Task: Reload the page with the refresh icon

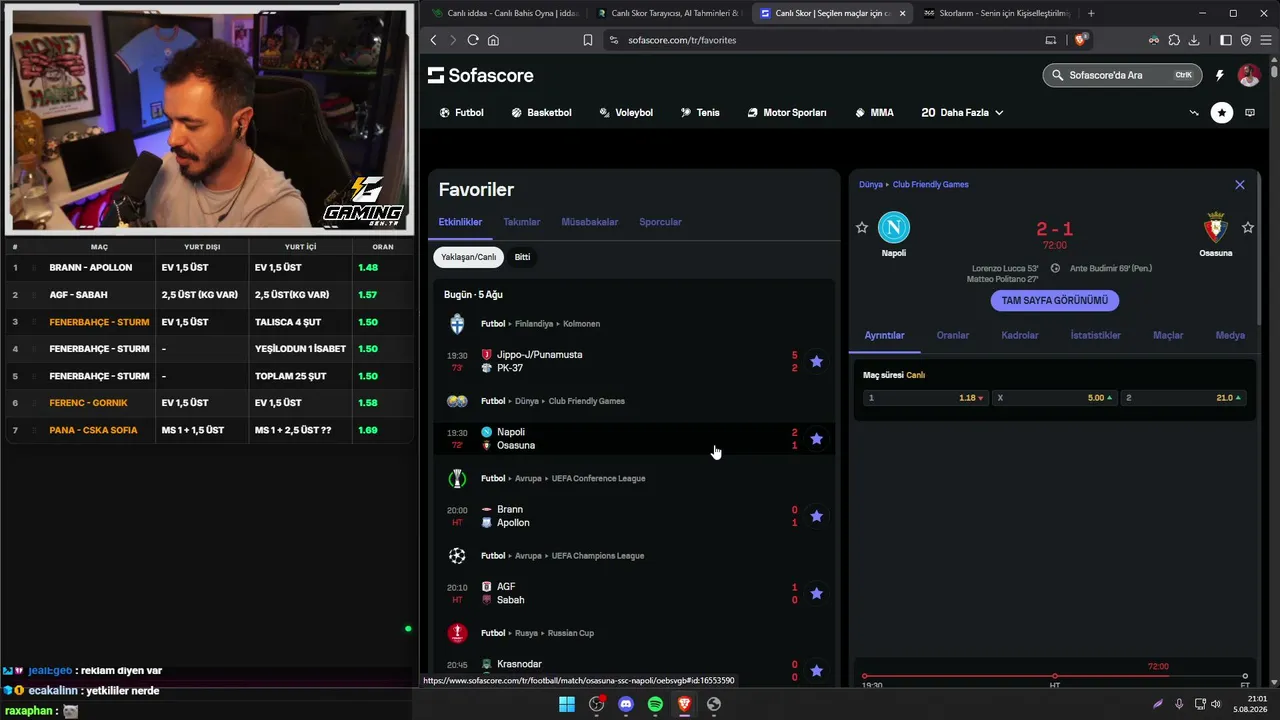Action: click(473, 40)
